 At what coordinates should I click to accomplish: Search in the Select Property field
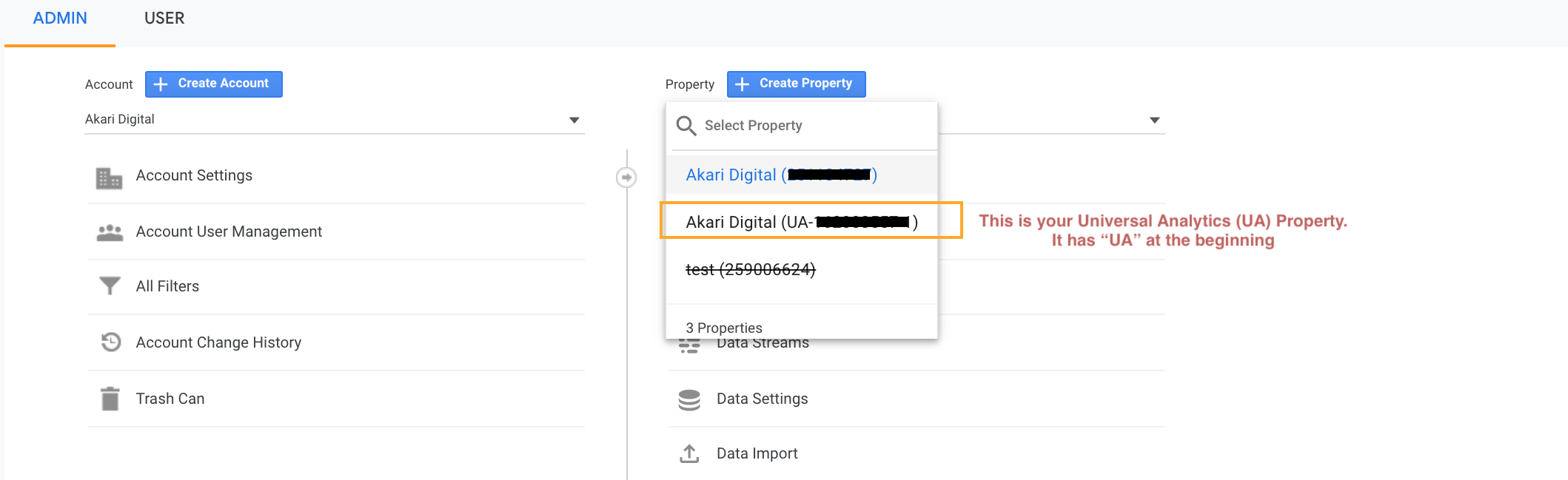click(x=803, y=126)
